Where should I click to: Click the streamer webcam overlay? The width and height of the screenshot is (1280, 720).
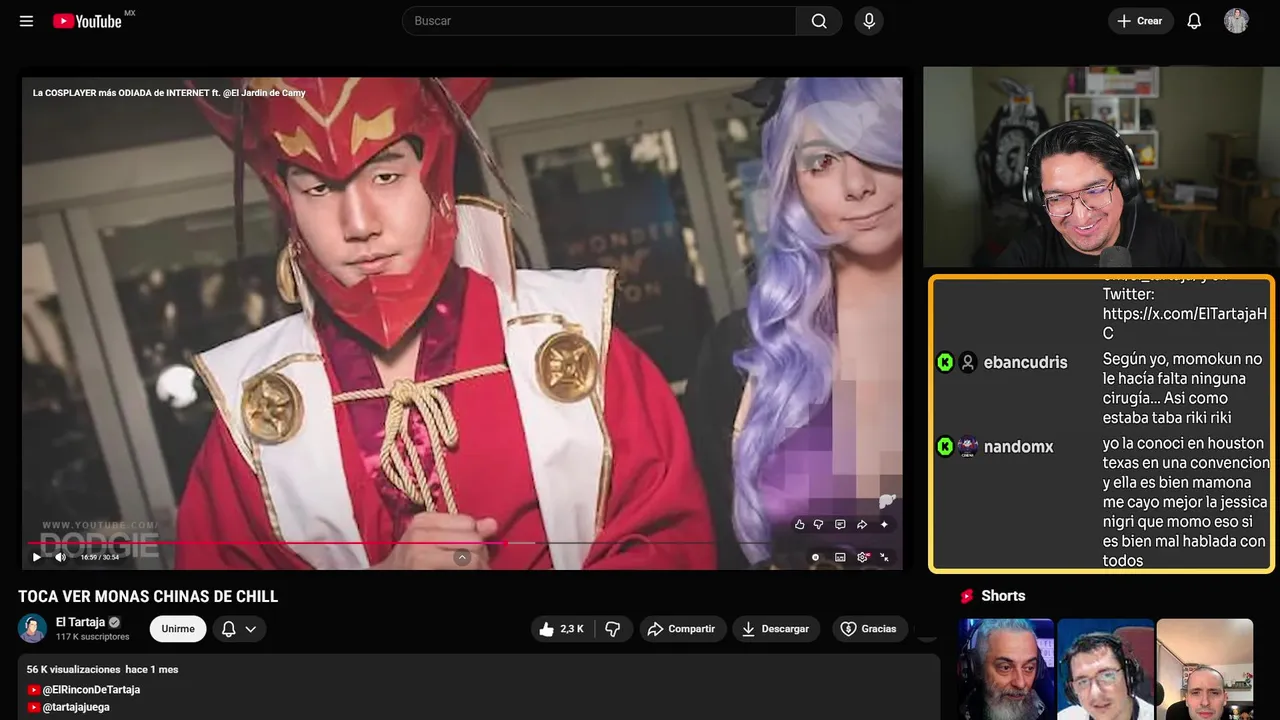(x=1101, y=167)
